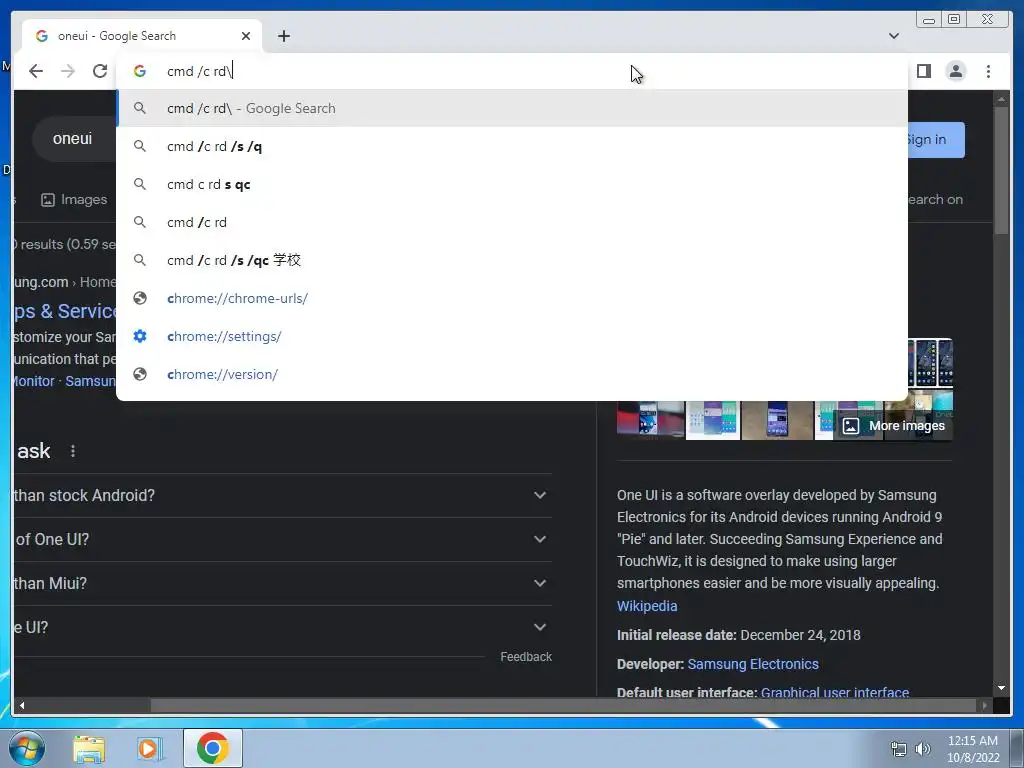
Task: Open the Samsung Electronics developer link
Action: point(753,664)
